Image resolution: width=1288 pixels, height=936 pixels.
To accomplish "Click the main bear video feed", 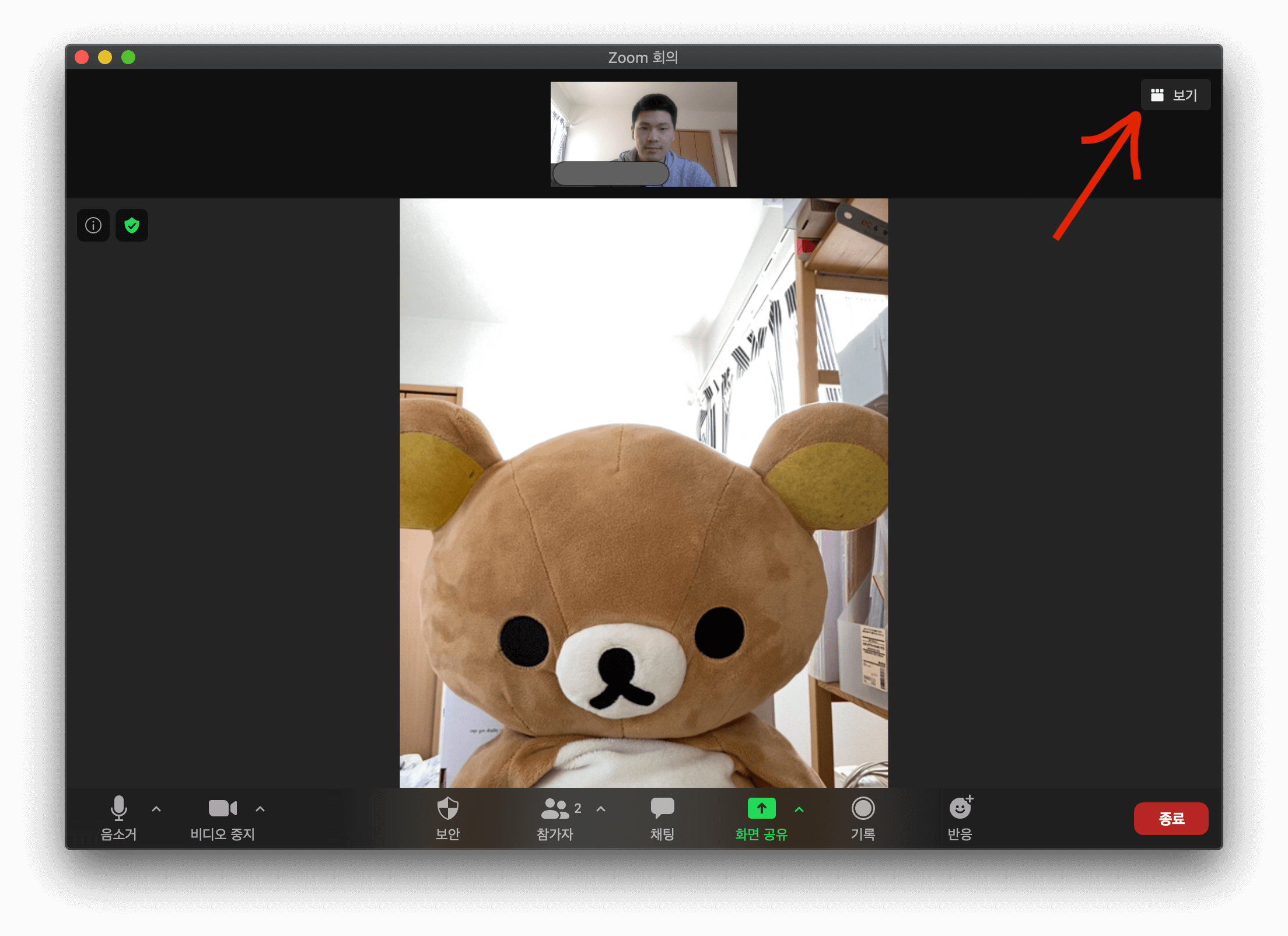I will tap(643, 493).
